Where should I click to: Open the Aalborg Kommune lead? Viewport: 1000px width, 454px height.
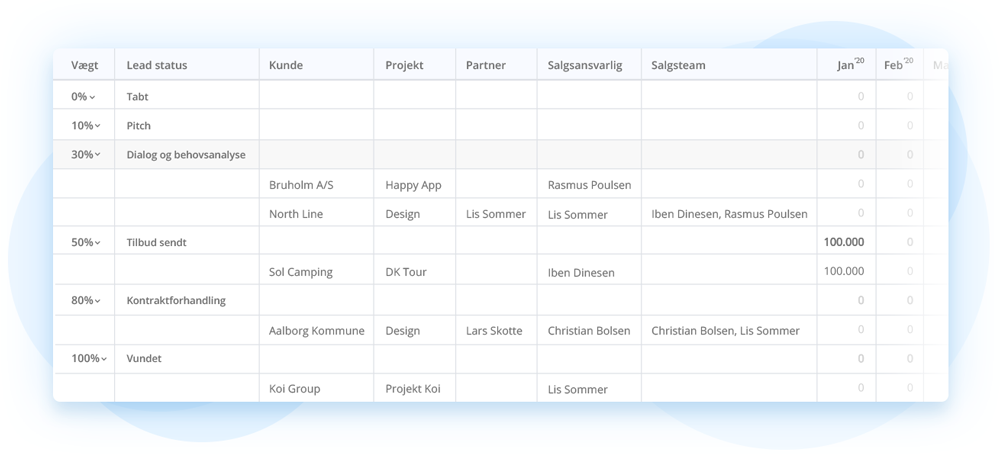point(316,331)
